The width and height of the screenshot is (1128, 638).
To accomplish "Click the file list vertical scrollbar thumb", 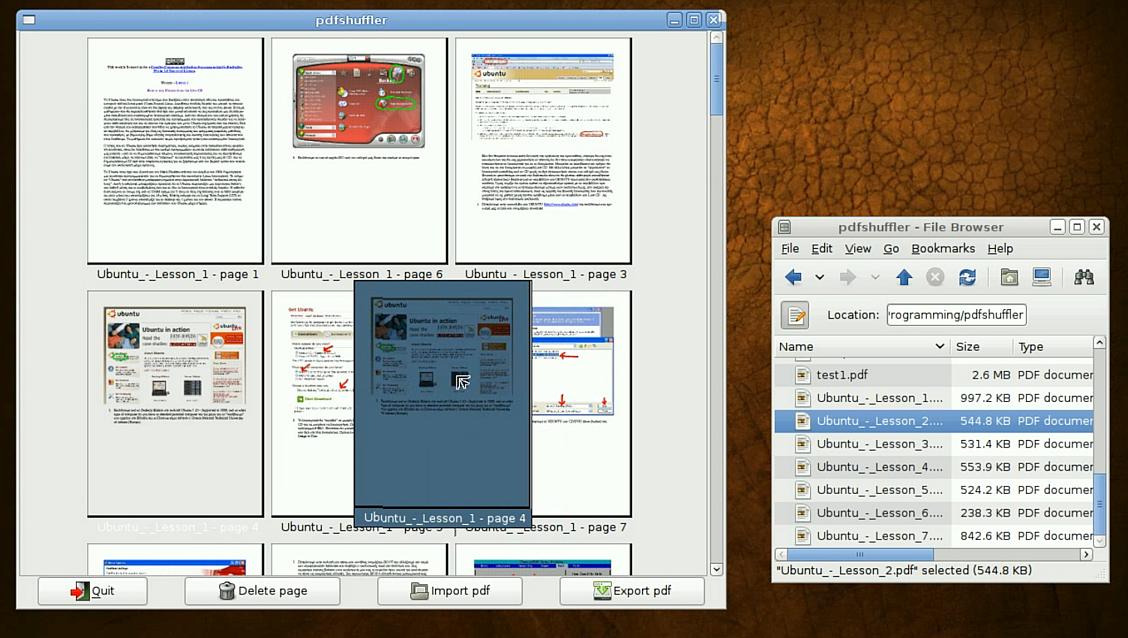I will pos(1099,503).
